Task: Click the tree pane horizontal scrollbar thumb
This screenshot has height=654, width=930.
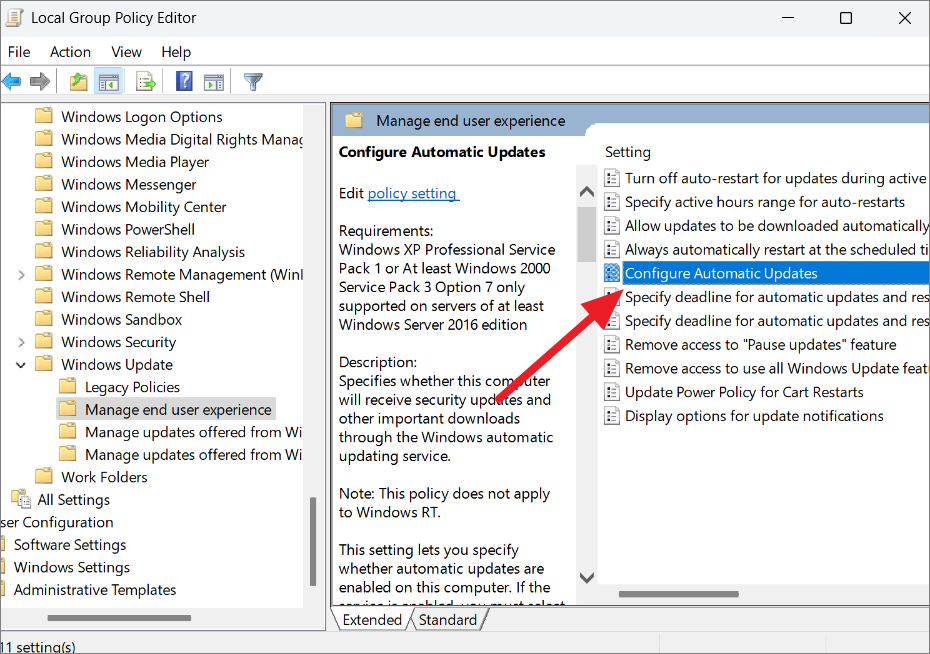Action: [119, 618]
